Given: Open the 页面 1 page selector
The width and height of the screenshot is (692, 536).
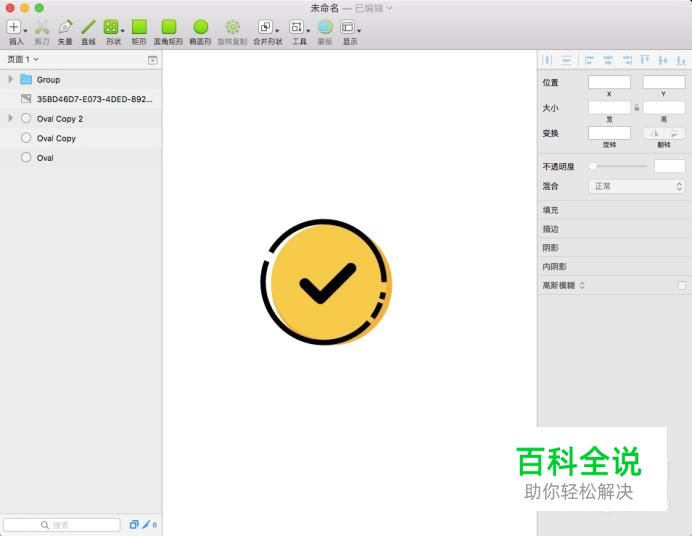Looking at the screenshot, I should [x=23, y=59].
